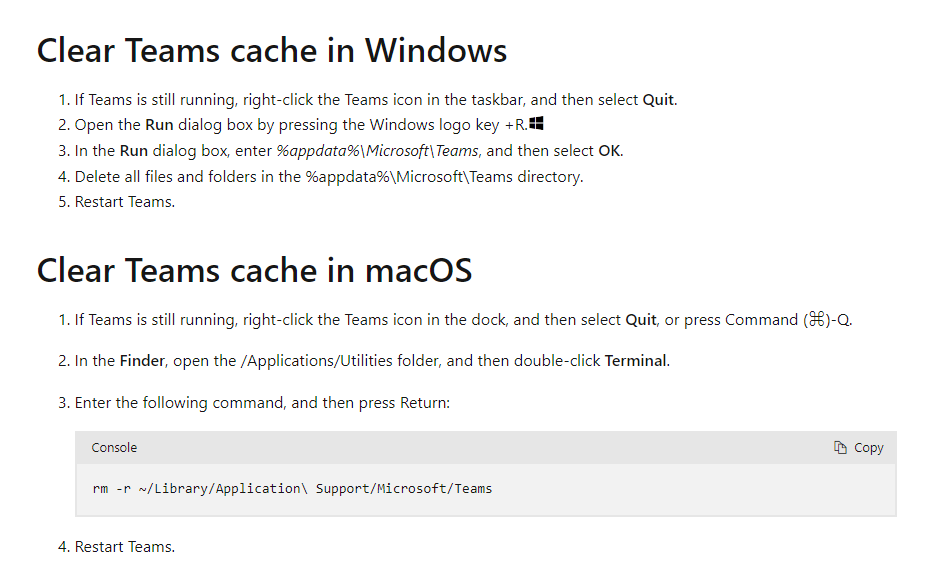Click the 'Clear Teams cache in Windows' heading

click(272, 50)
